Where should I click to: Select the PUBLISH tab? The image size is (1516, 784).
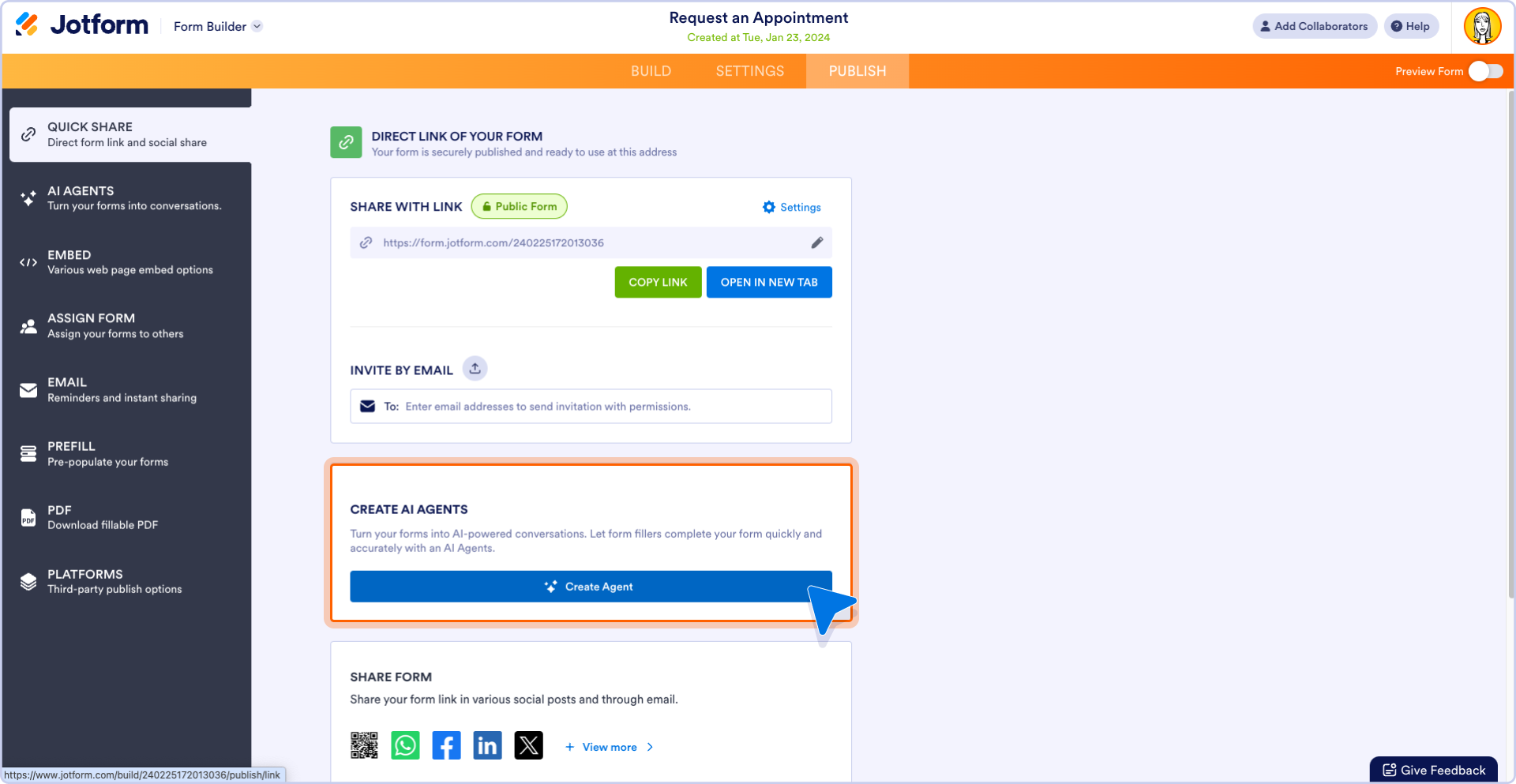pyautogui.click(x=857, y=71)
